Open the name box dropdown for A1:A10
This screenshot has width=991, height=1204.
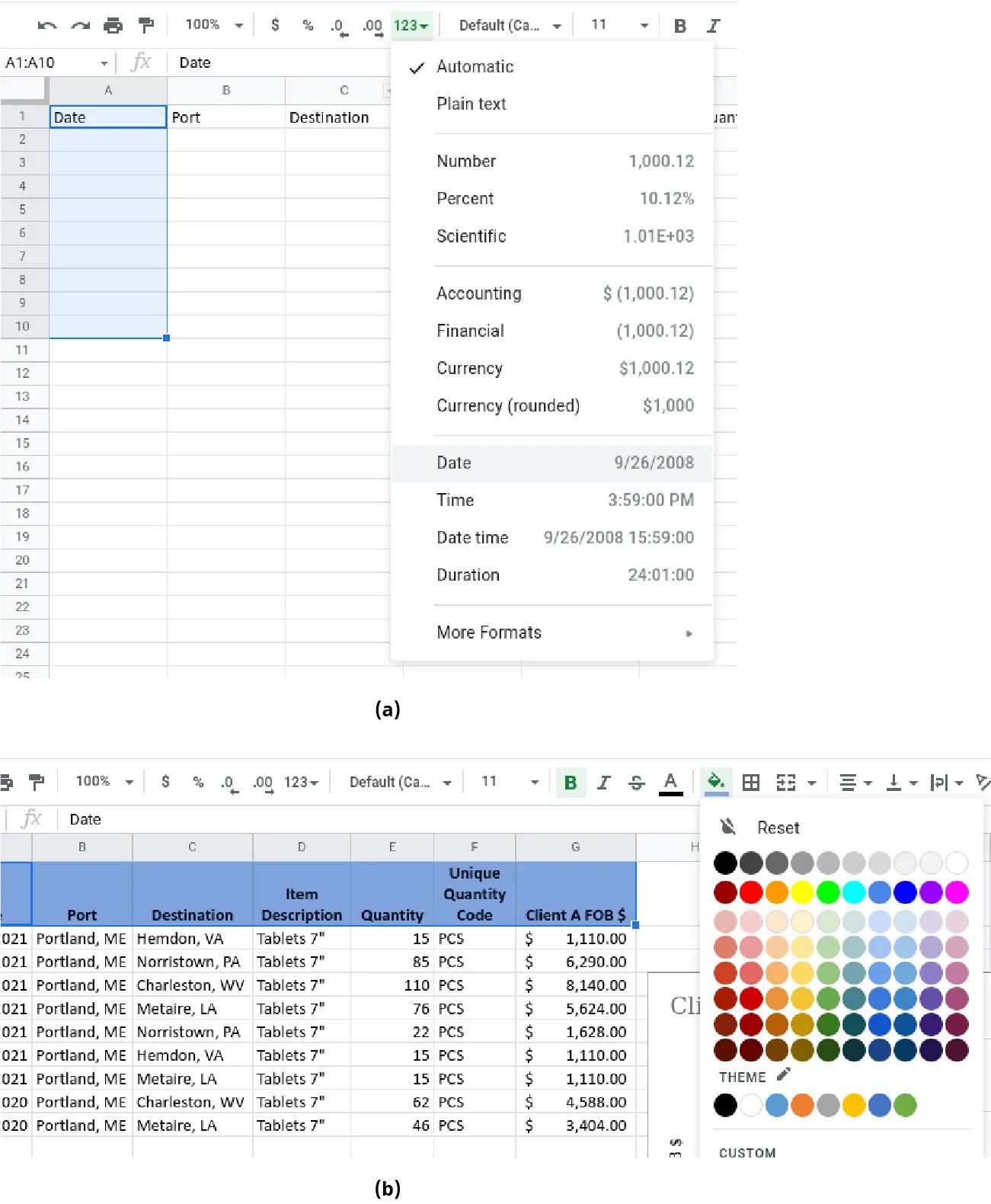tap(104, 63)
